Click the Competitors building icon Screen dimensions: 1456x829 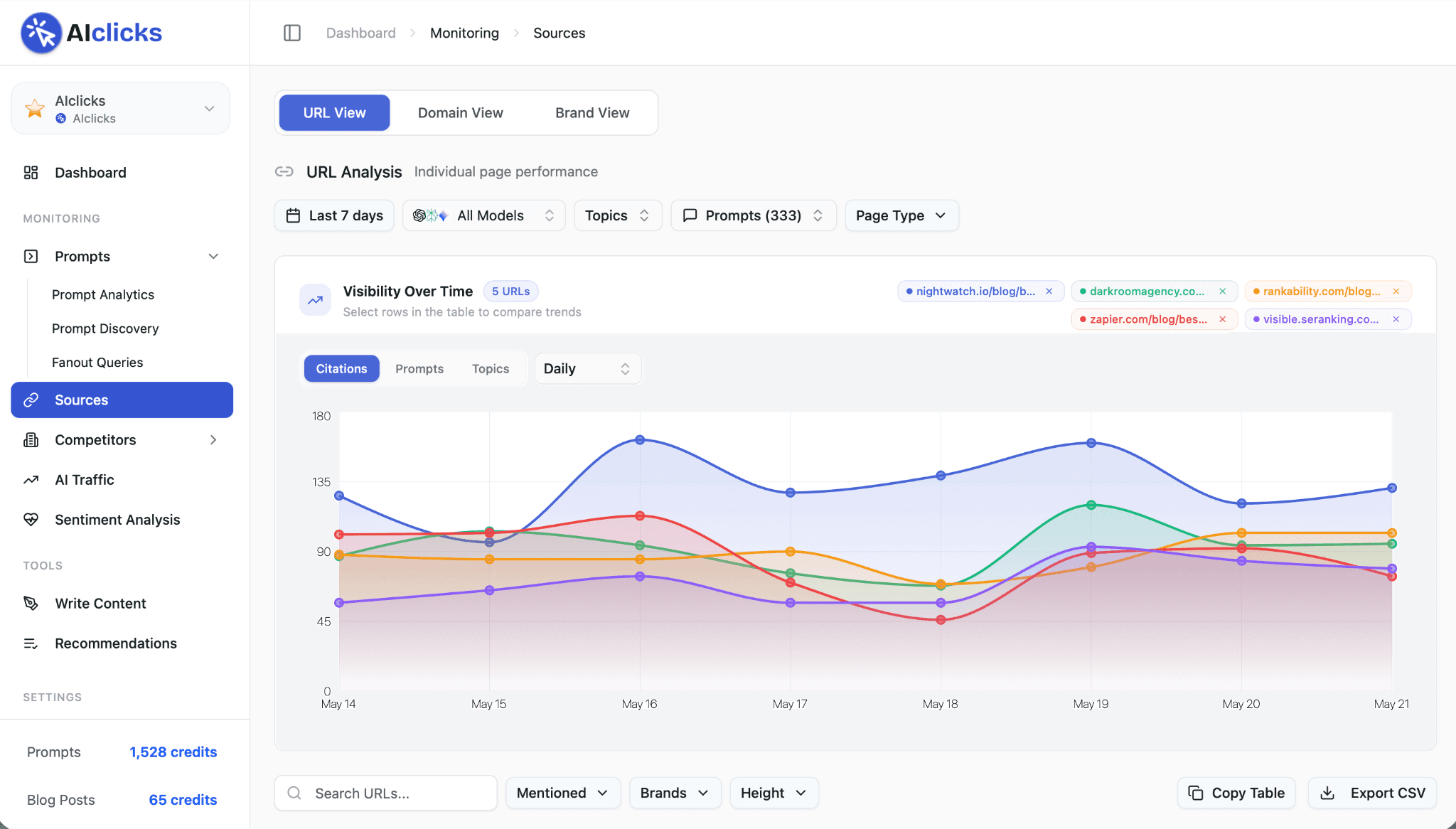point(31,440)
